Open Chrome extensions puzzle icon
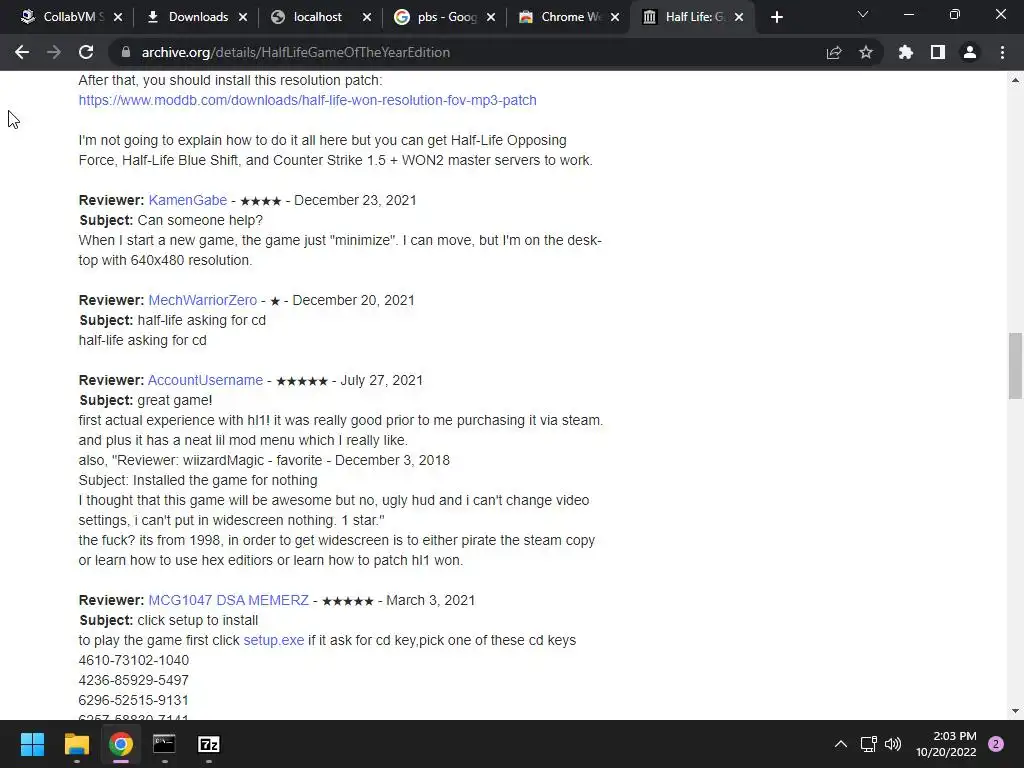The width and height of the screenshot is (1024, 768). tap(906, 52)
